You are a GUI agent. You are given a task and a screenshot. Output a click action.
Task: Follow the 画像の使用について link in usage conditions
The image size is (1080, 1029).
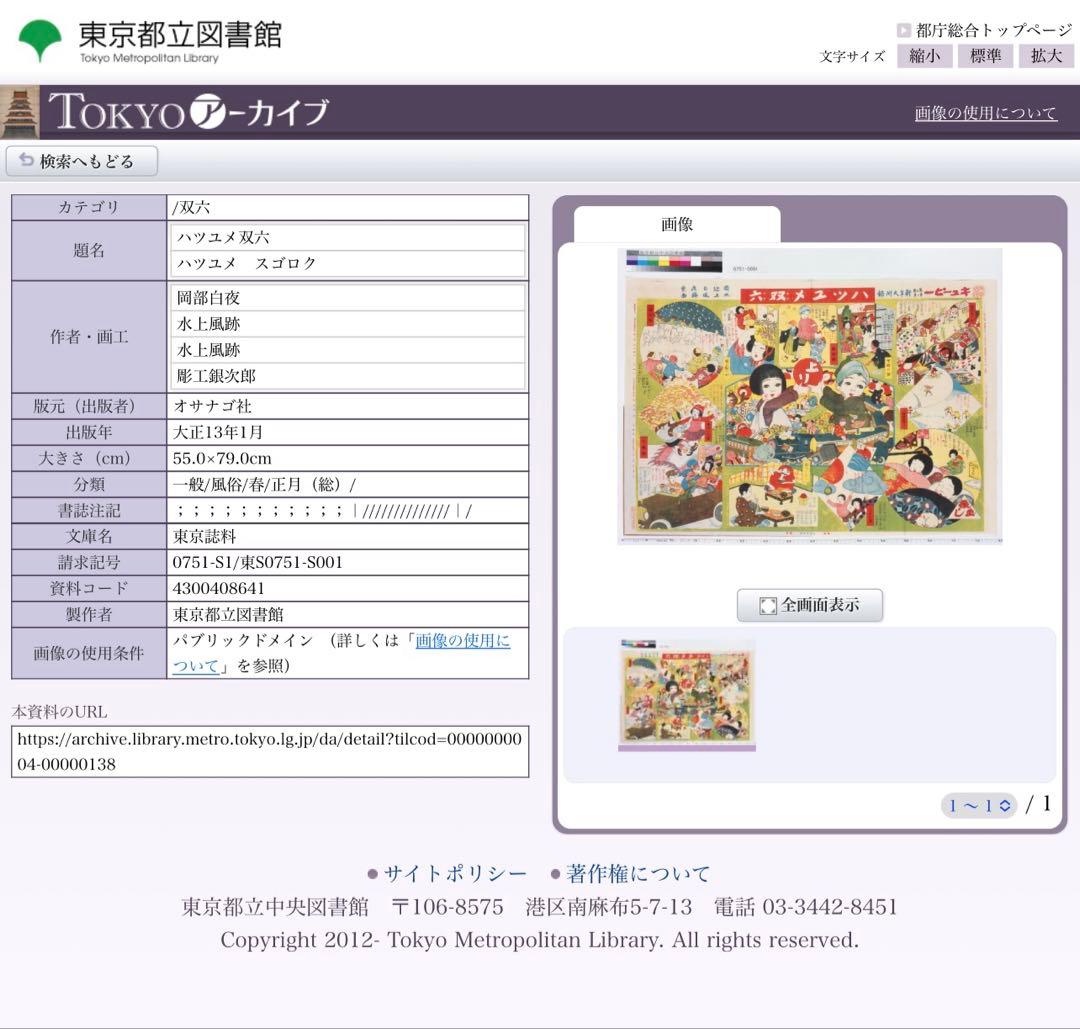462,641
